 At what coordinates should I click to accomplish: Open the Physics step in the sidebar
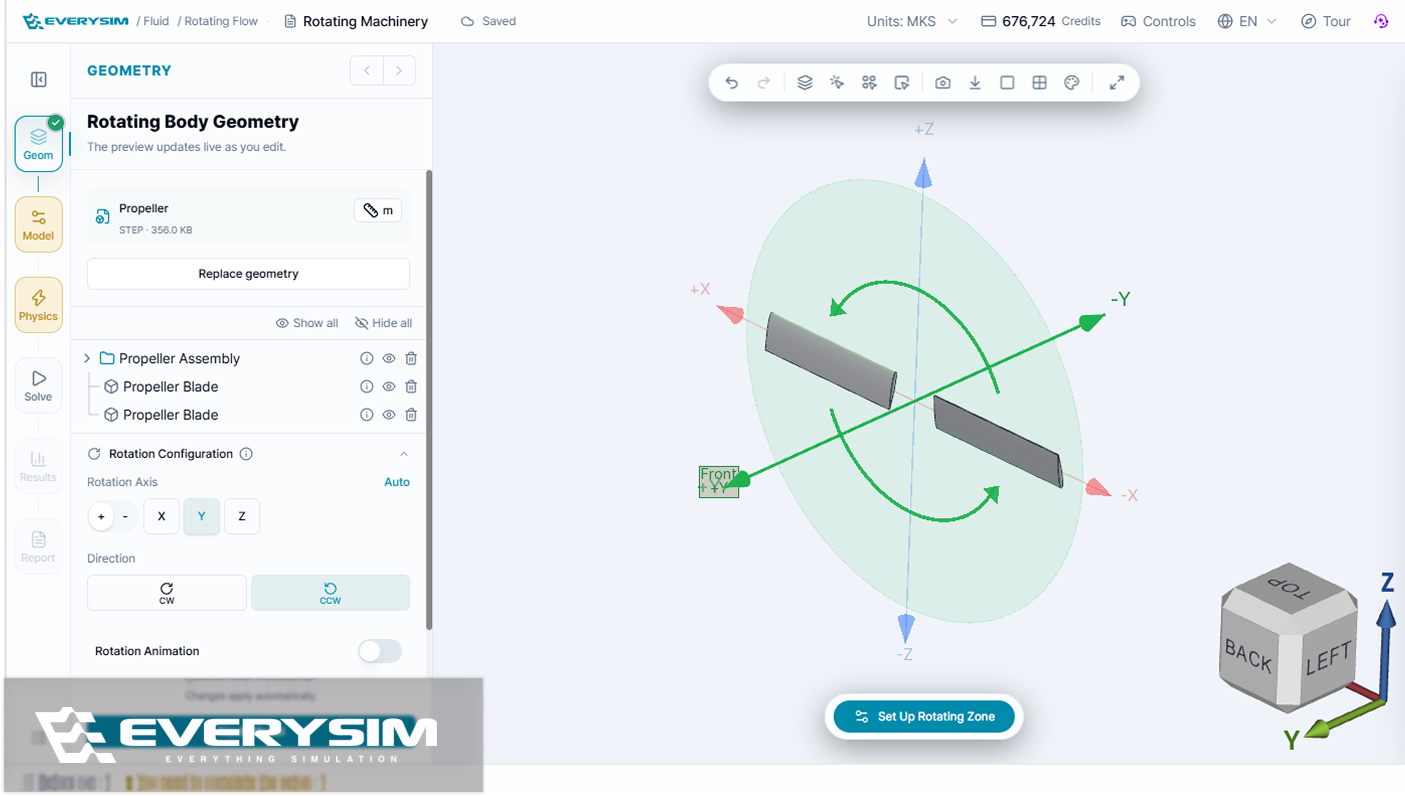pos(39,304)
